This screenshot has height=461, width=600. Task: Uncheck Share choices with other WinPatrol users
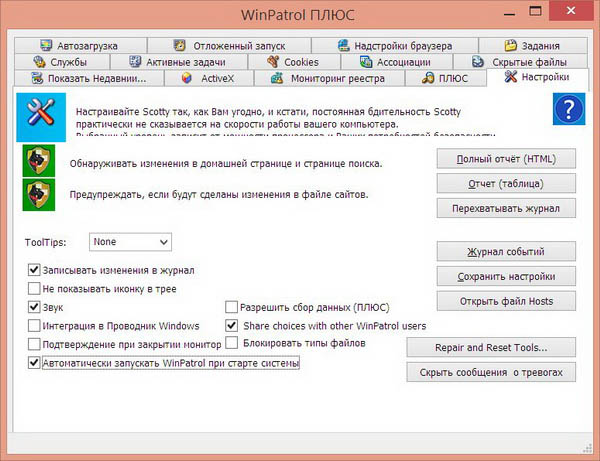coord(231,326)
